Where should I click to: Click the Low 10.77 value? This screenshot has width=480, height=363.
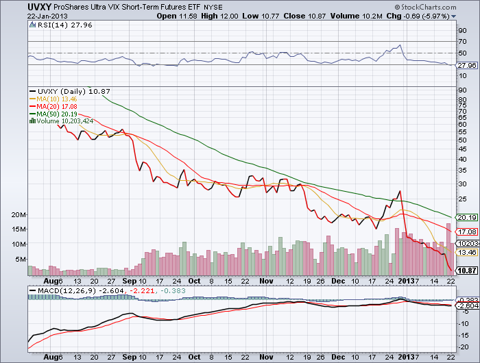(261, 16)
